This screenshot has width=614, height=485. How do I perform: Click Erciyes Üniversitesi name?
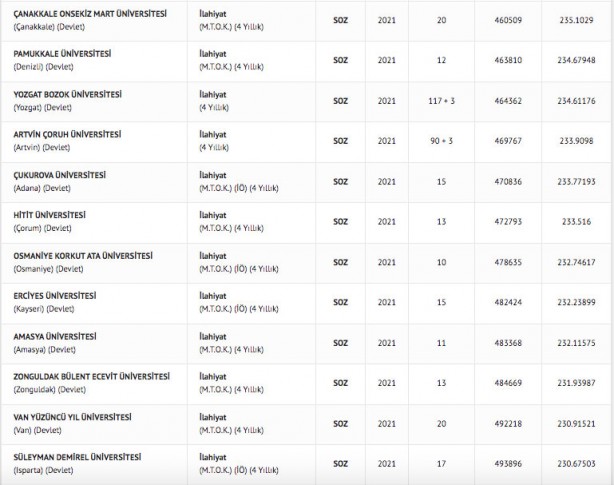click(54, 296)
